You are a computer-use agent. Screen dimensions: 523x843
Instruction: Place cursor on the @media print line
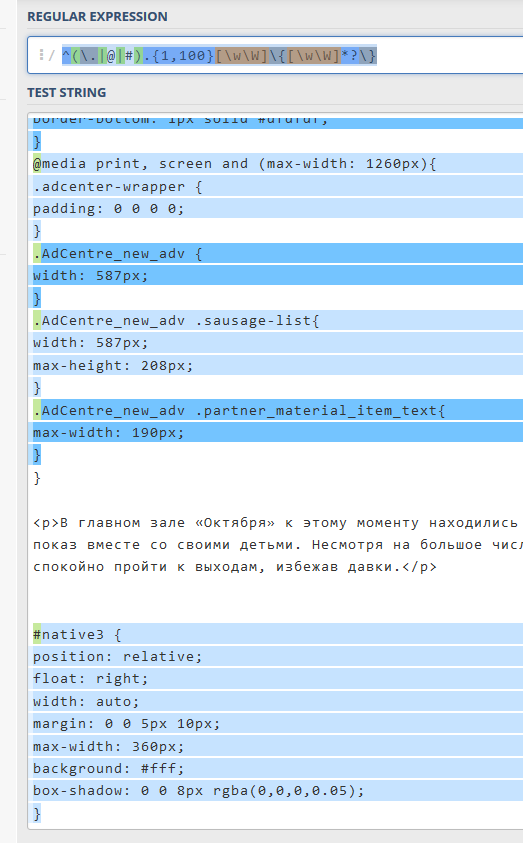coord(234,163)
